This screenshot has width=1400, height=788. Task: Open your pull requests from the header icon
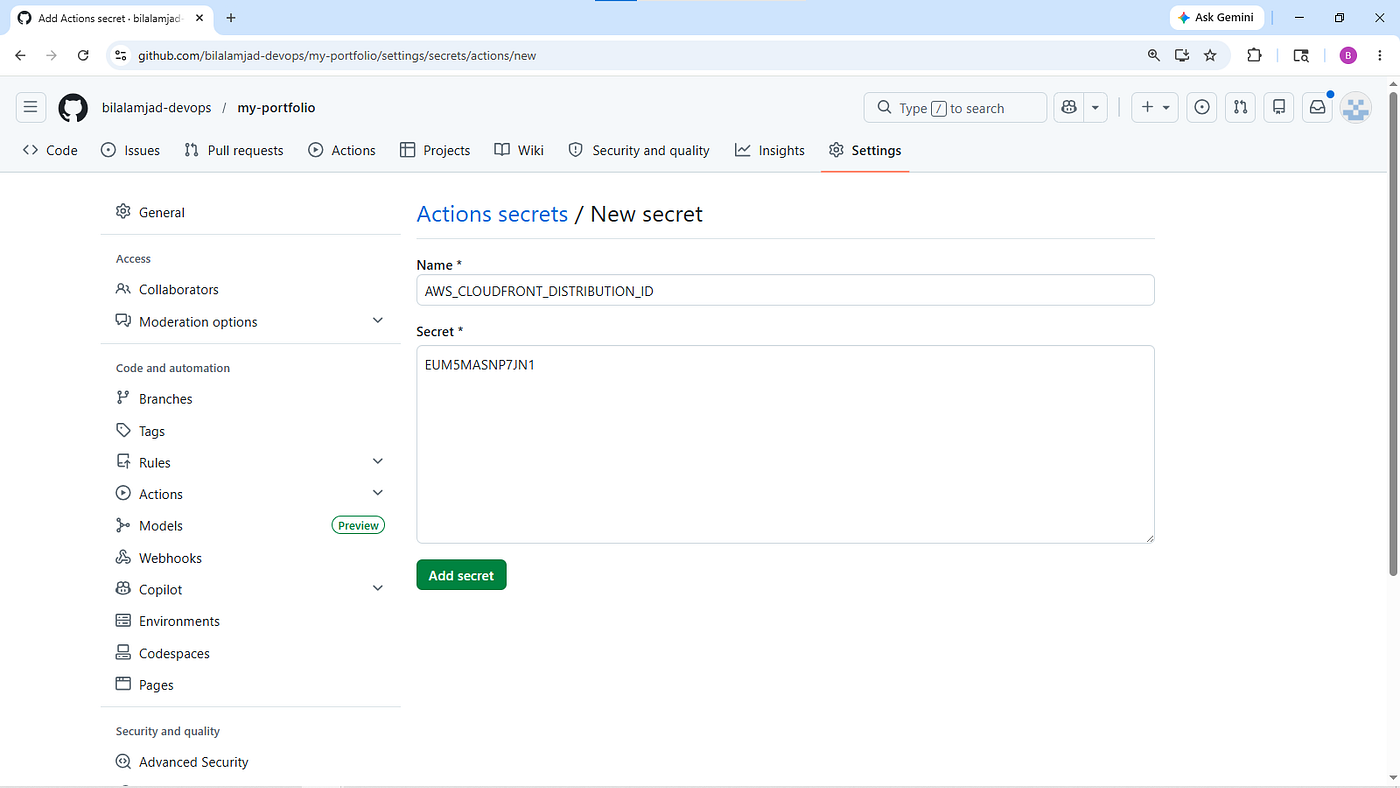(1240, 108)
